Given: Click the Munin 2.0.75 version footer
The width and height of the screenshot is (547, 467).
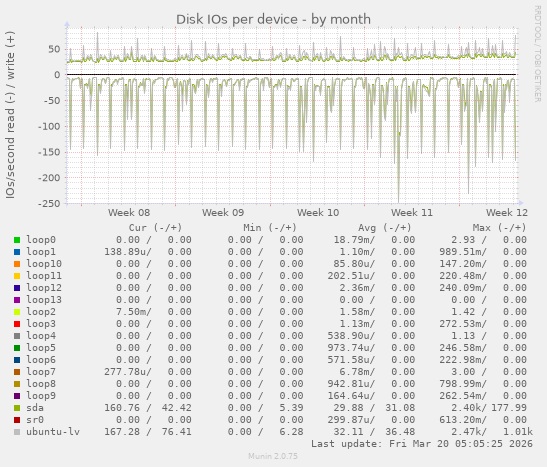Looking at the screenshot, I should pos(273,456).
